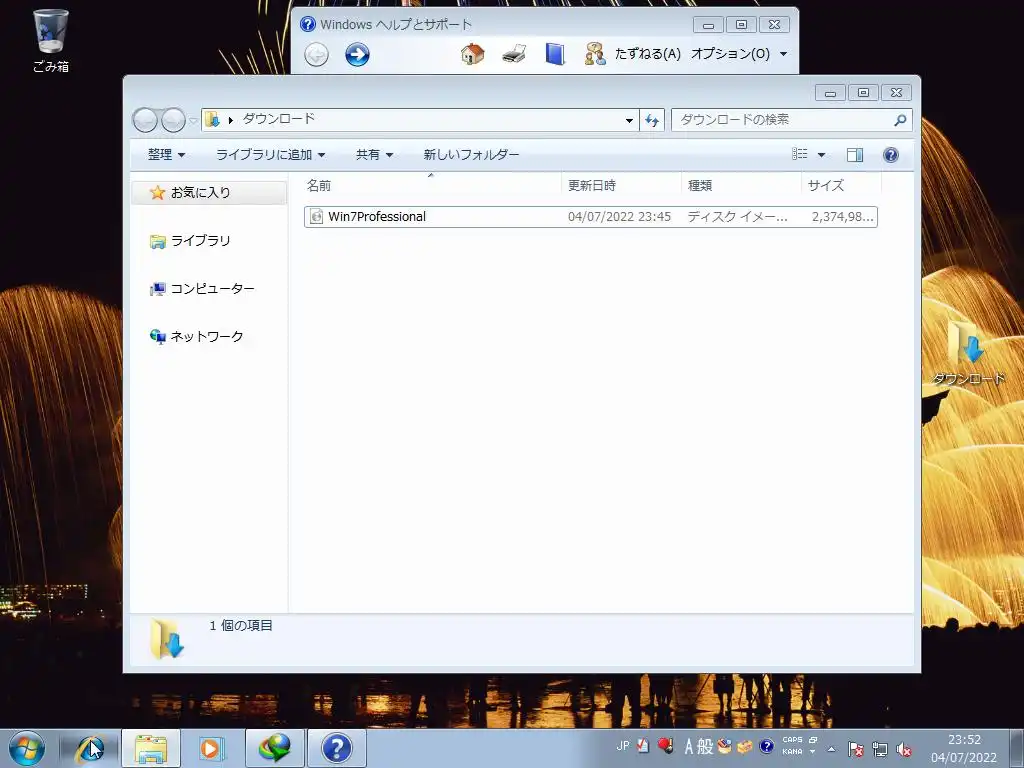This screenshot has height=768, width=1024.
Task: Sort by 名前 column
Action: [x=431, y=185]
